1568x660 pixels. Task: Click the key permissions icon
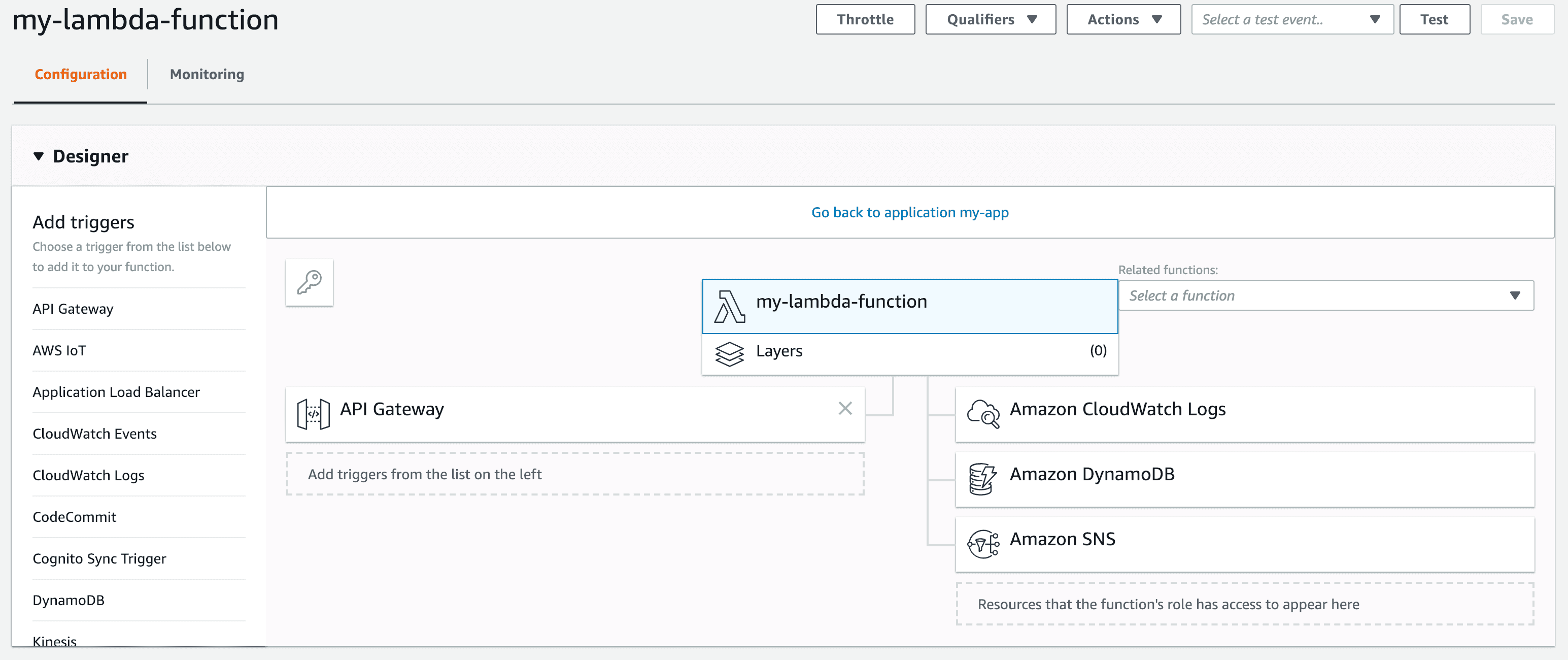click(x=309, y=282)
